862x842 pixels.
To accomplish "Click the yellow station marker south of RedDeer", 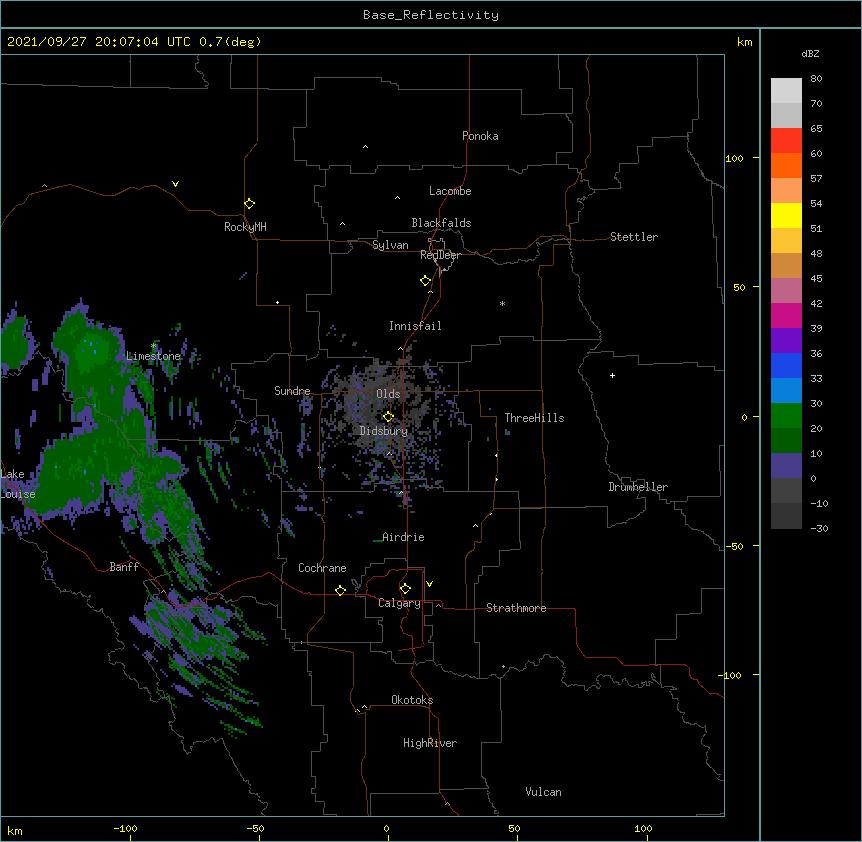I will (x=425, y=280).
